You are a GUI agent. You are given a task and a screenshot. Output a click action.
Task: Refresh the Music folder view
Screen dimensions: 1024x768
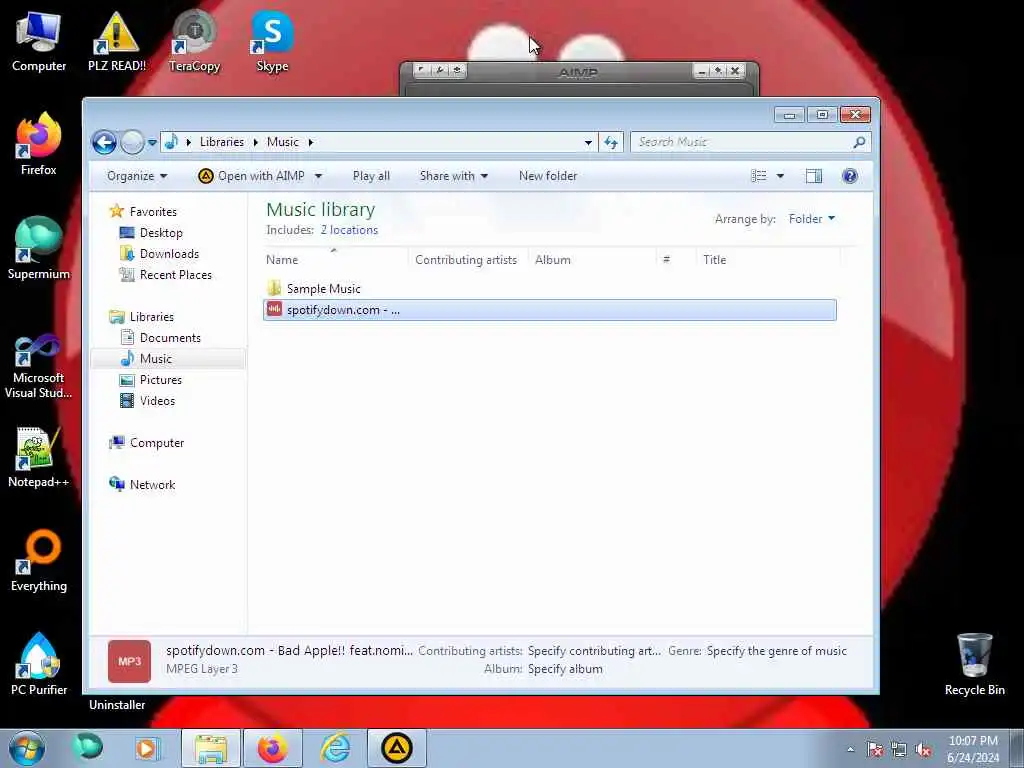pos(611,142)
